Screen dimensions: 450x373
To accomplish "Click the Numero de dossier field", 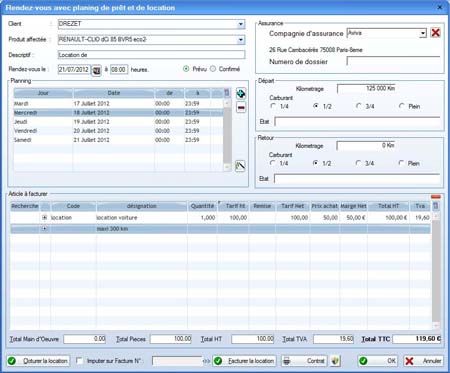I will point(393,61).
